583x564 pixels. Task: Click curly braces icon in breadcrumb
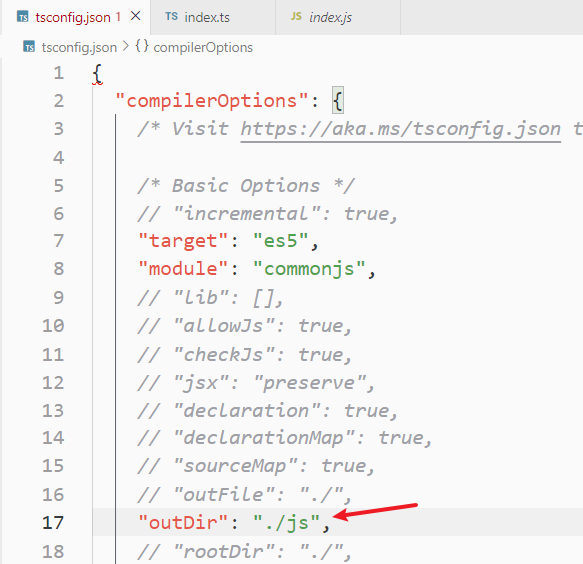pyautogui.click(x=142, y=46)
